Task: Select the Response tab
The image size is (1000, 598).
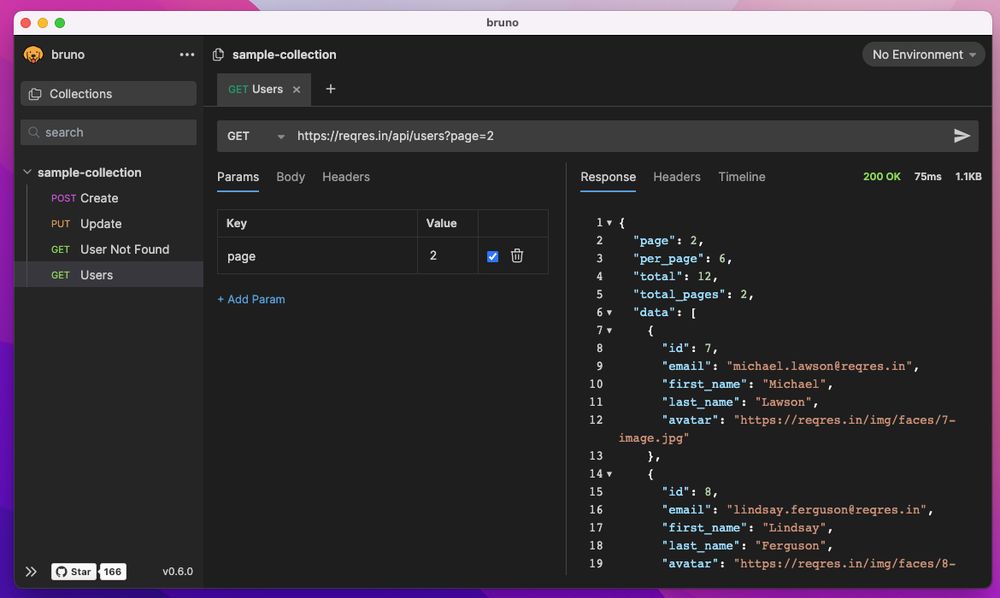Action: [x=608, y=177]
